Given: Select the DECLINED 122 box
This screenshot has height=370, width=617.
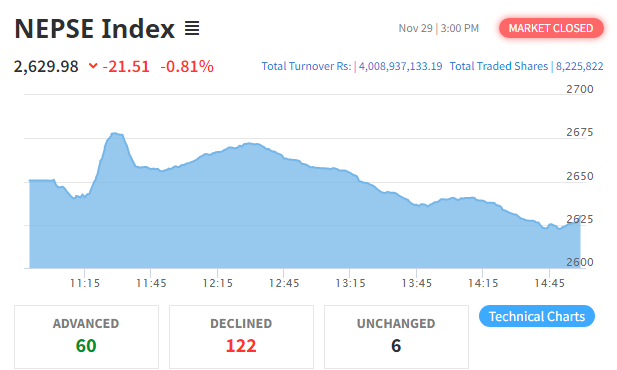Looking at the screenshot, I should pos(241,337).
